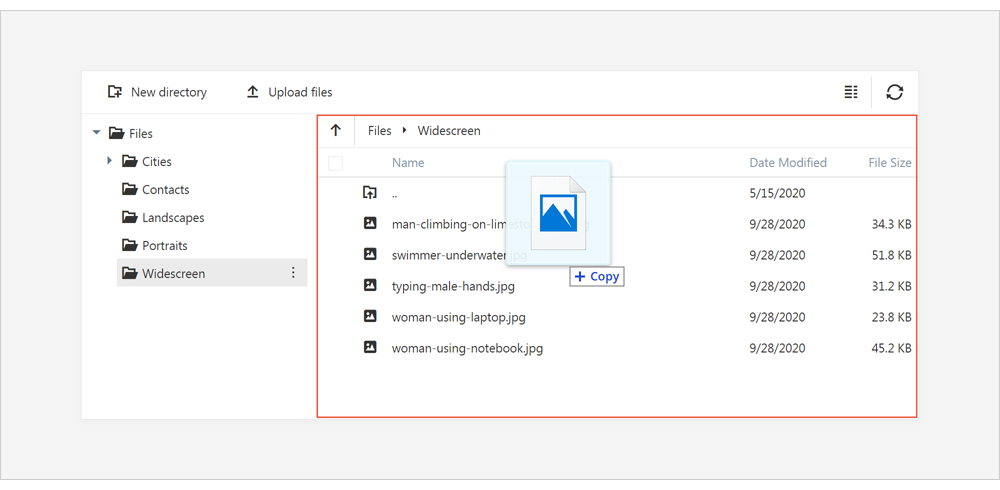
Task: Click the 51.8 KB size cell
Action: tap(892, 255)
